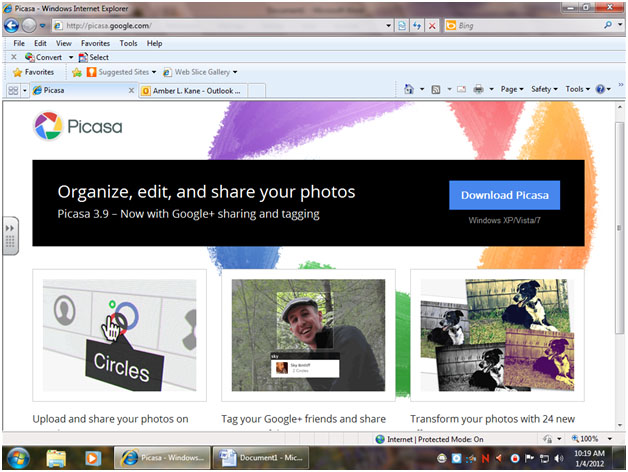
Task: Click the Select toolbar button
Action: pyautogui.click(x=94, y=57)
